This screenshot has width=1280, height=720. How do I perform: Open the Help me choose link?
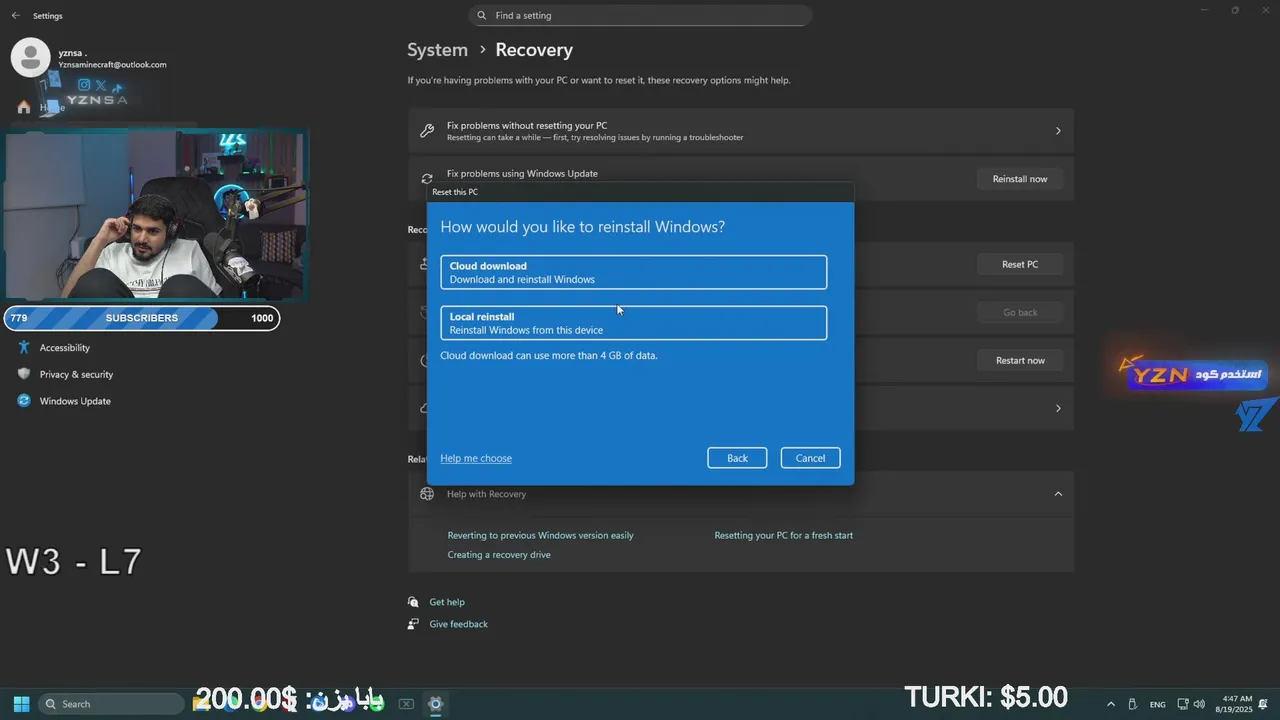click(x=476, y=458)
